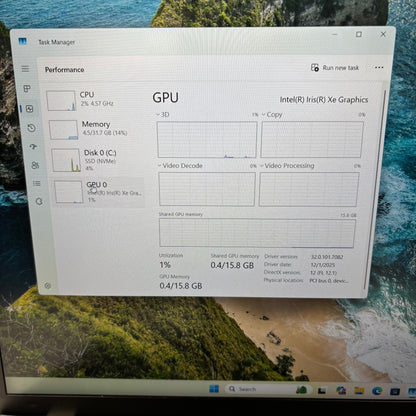
Task: Click the Intel(R) Iris(R) Xe Graphics label
Action: click(324, 100)
